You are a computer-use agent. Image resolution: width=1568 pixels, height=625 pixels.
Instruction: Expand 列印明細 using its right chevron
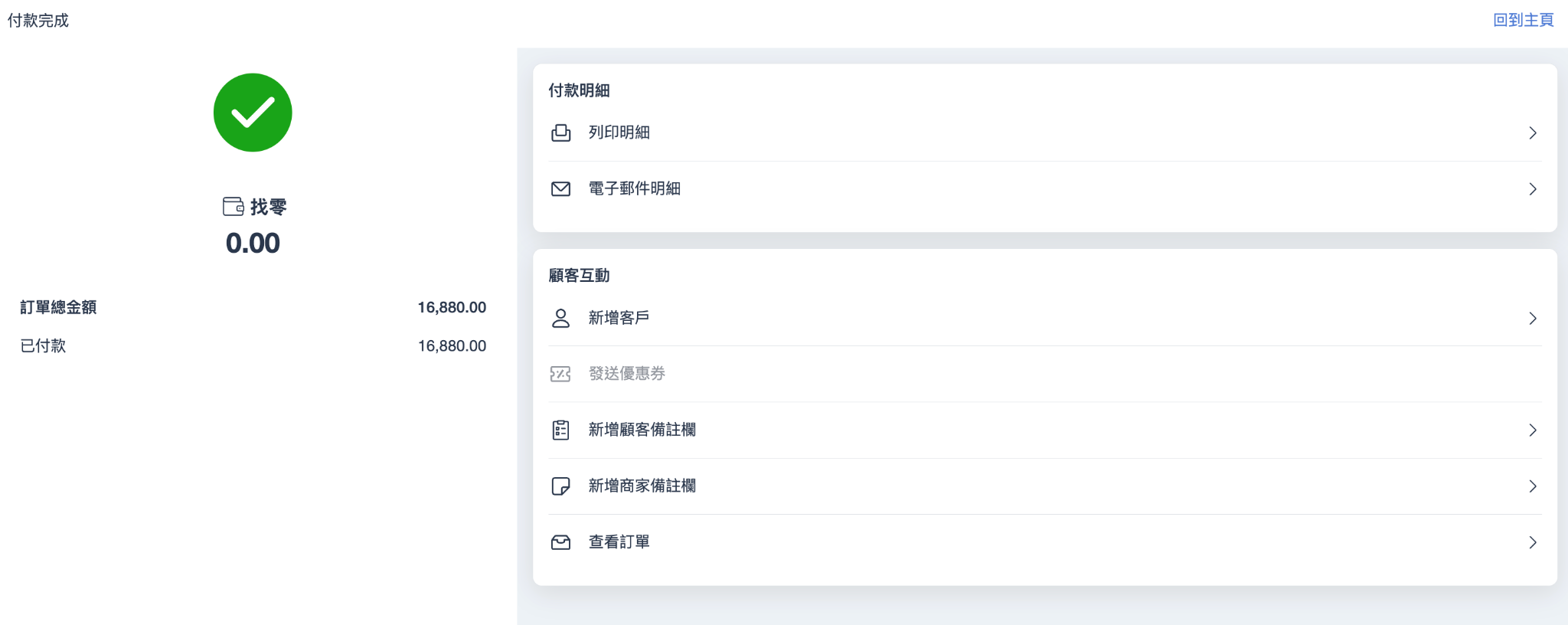click(x=1532, y=133)
